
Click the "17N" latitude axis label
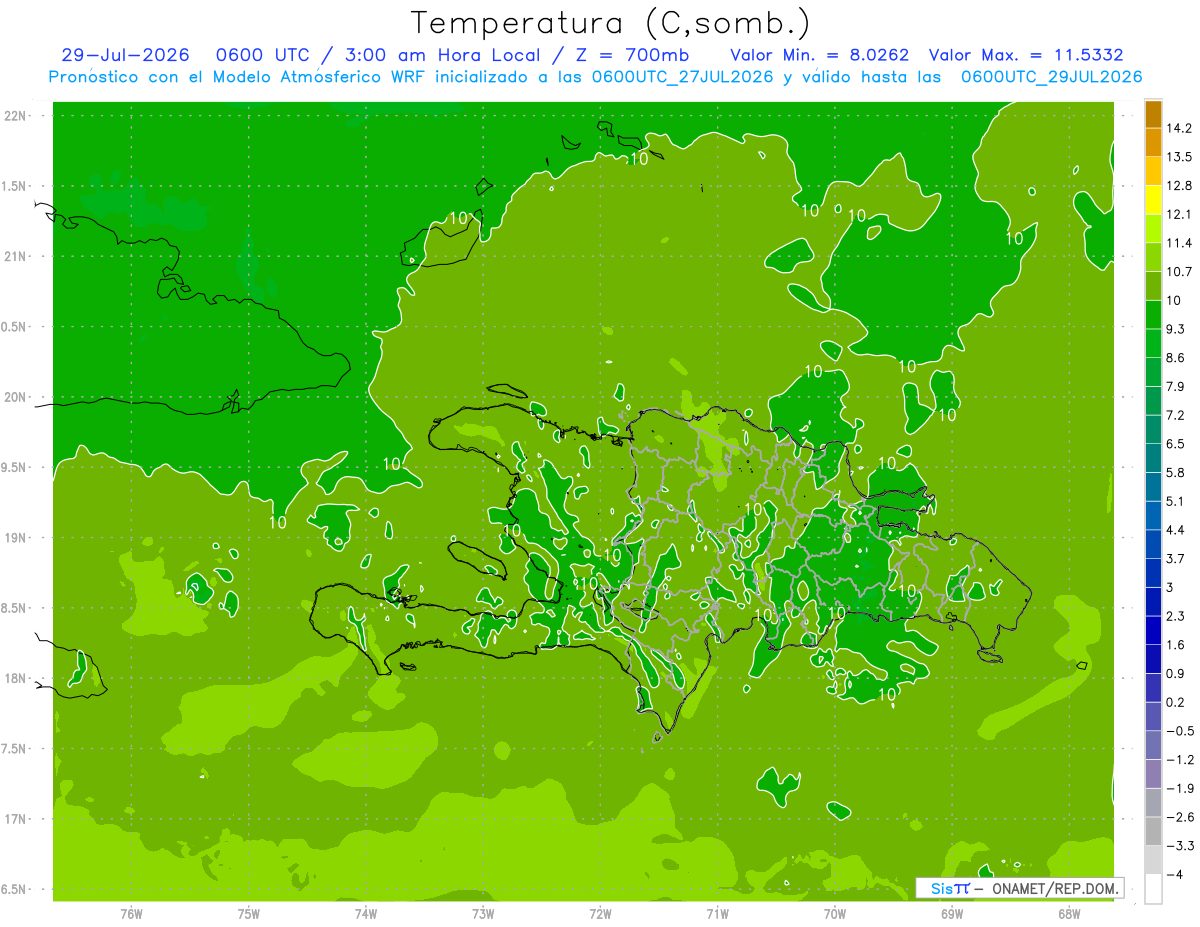[x=16, y=819]
